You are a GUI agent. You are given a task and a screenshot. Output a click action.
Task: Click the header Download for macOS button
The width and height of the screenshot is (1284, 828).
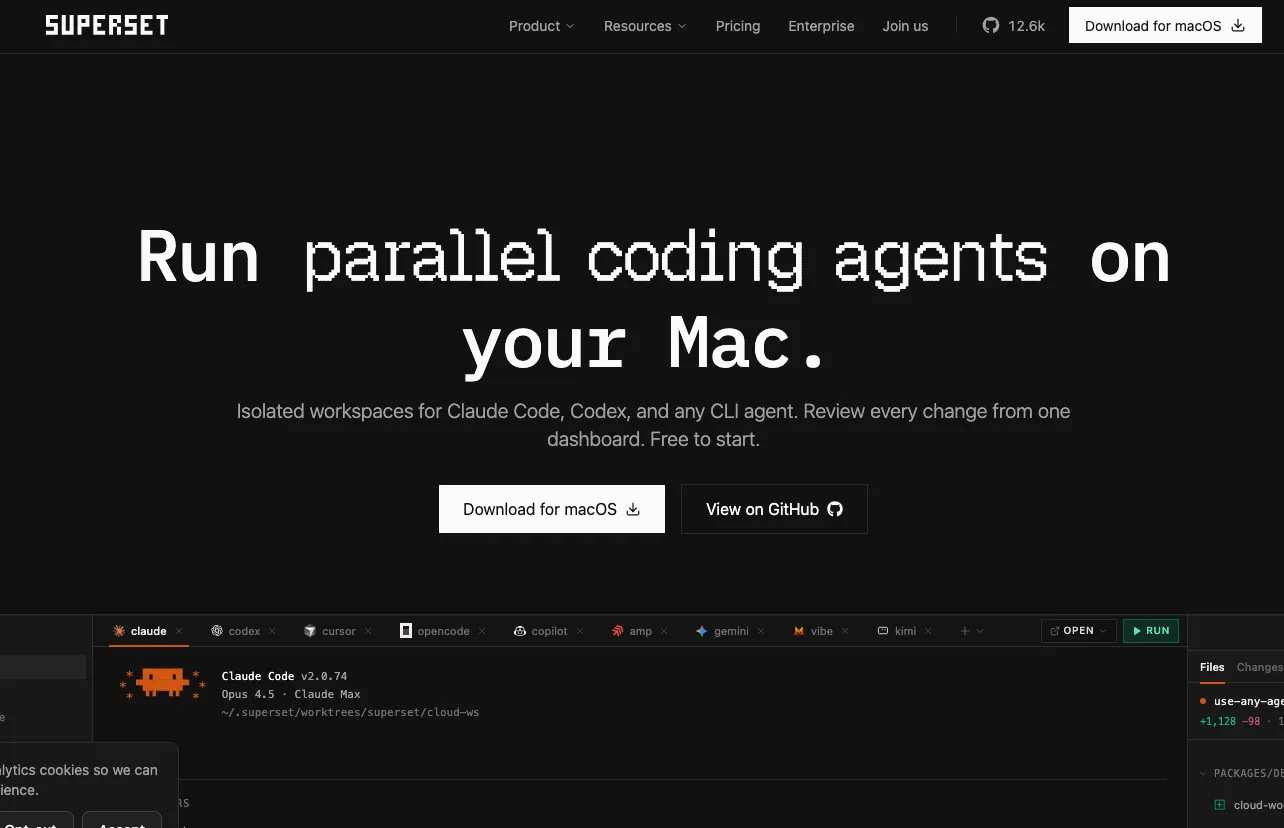[1165, 26]
